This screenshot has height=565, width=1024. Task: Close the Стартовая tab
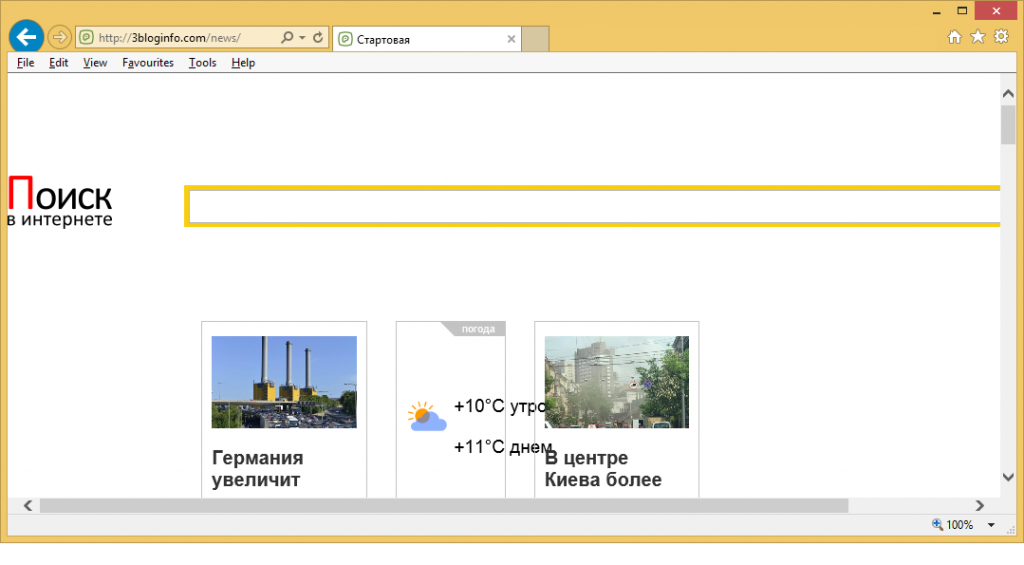(512, 39)
